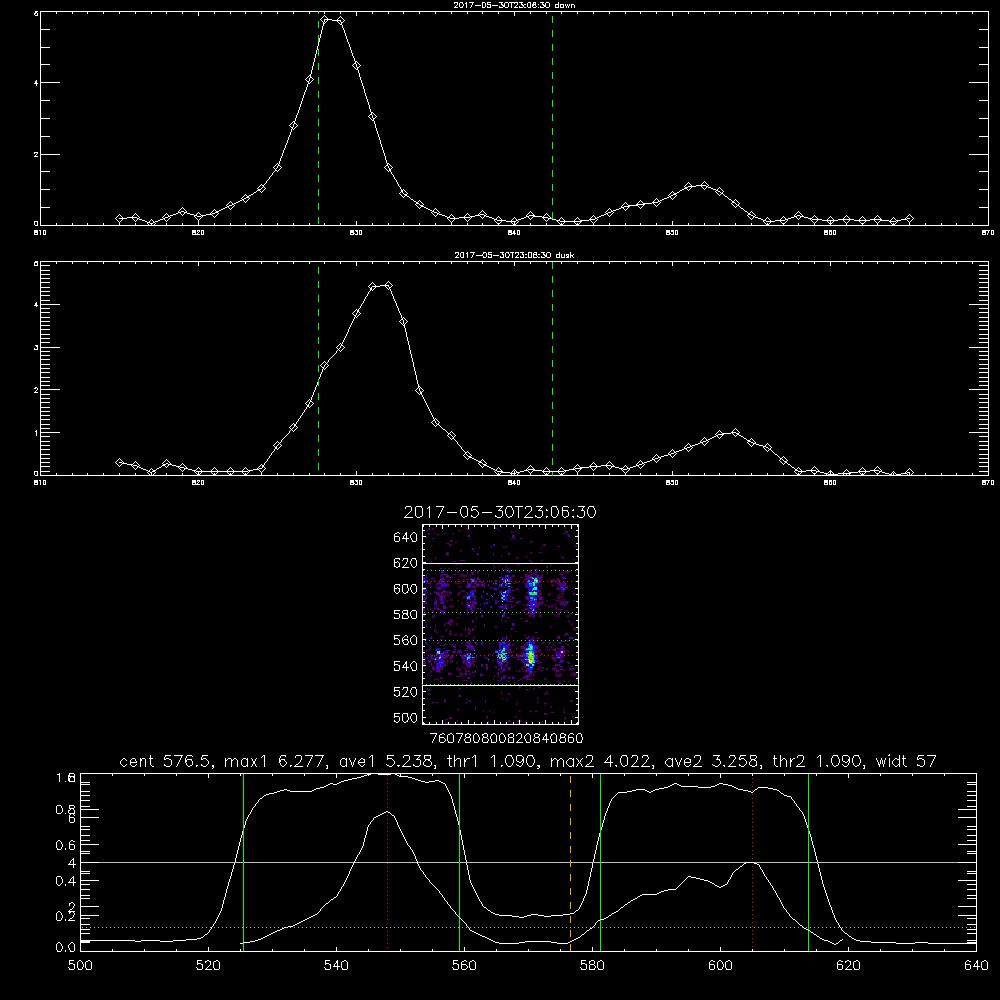Click the "600" x-axis label of bottom plot

[720, 965]
